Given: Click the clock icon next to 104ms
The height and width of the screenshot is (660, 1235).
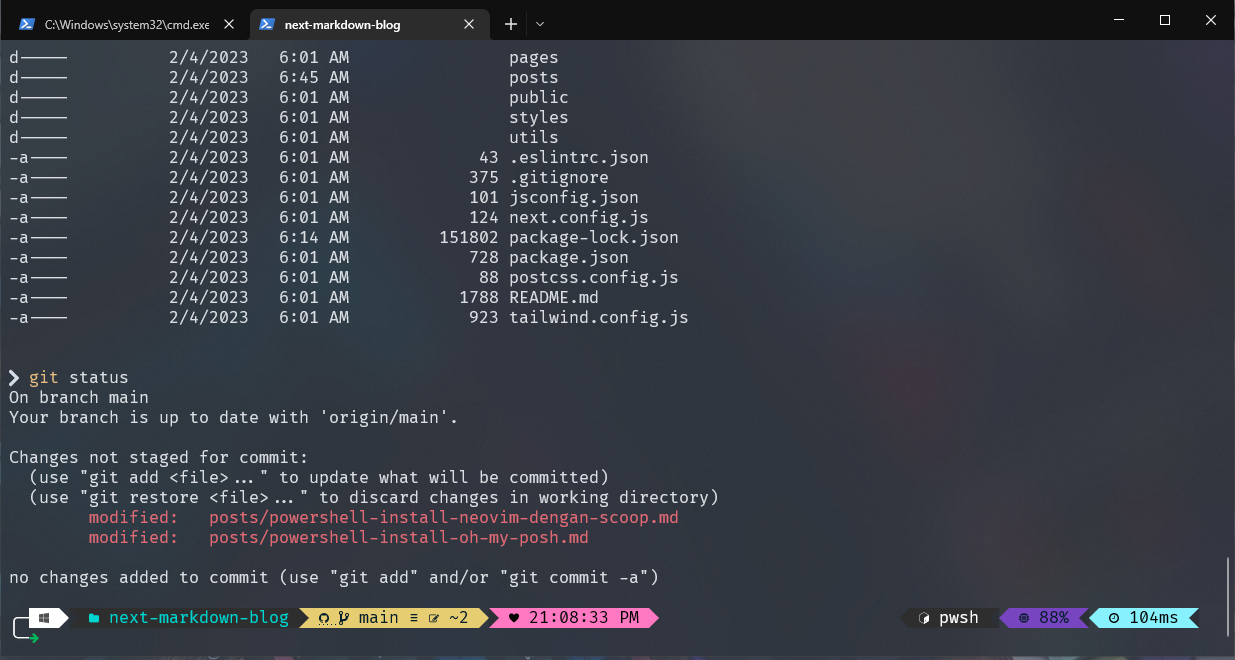Looking at the screenshot, I should 1114,618.
